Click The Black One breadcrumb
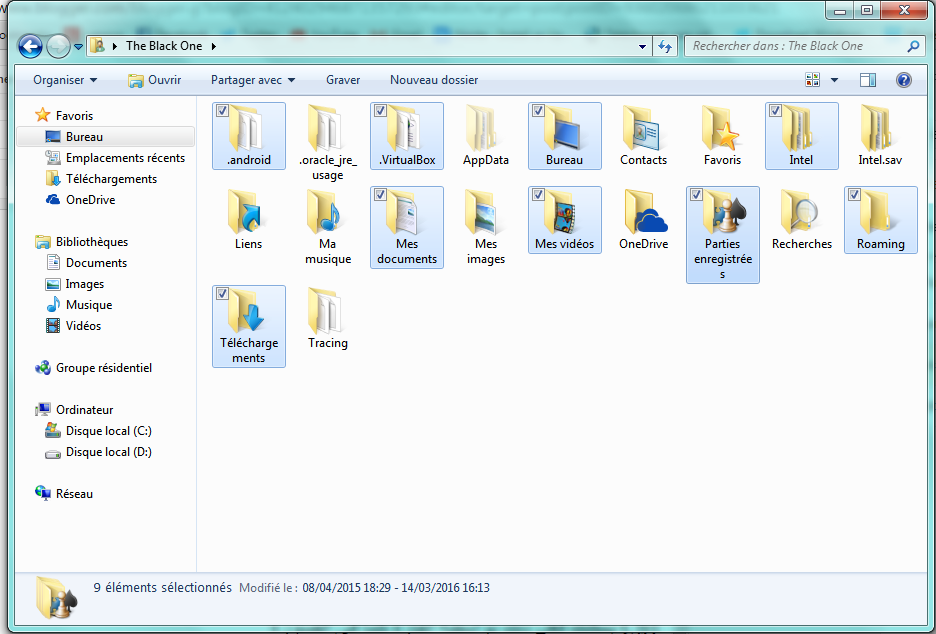 click(164, 46)
